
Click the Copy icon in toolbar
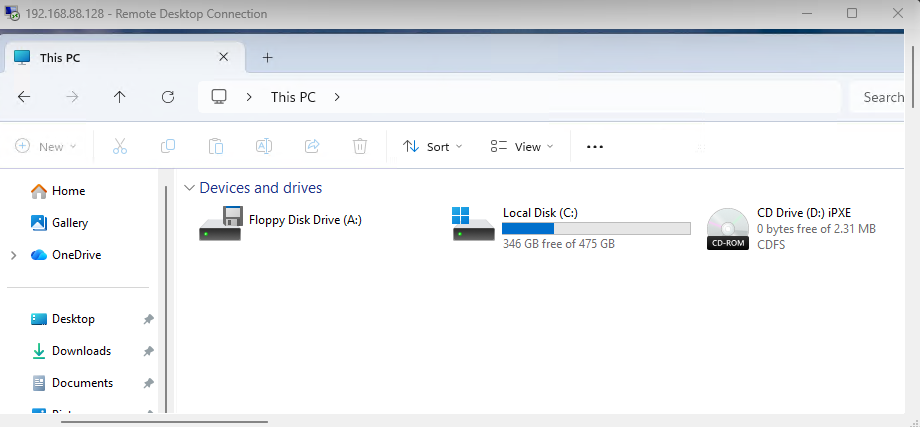(x=168, y=146)
